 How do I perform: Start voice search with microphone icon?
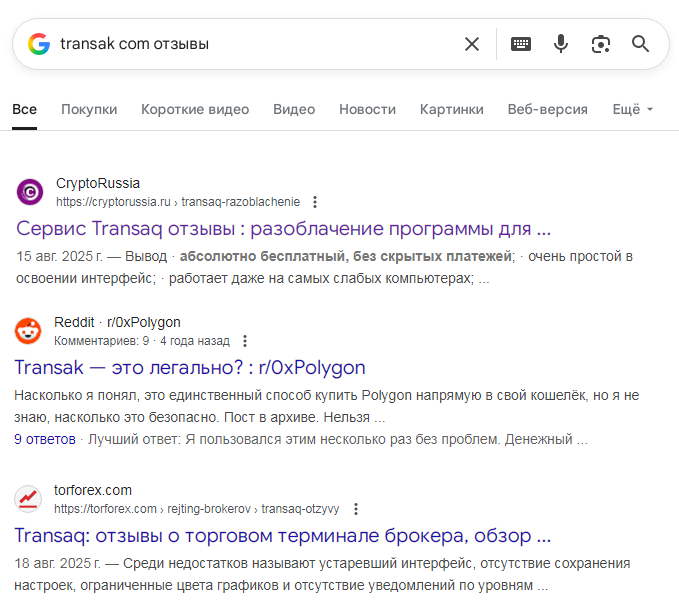click(561, 44)
